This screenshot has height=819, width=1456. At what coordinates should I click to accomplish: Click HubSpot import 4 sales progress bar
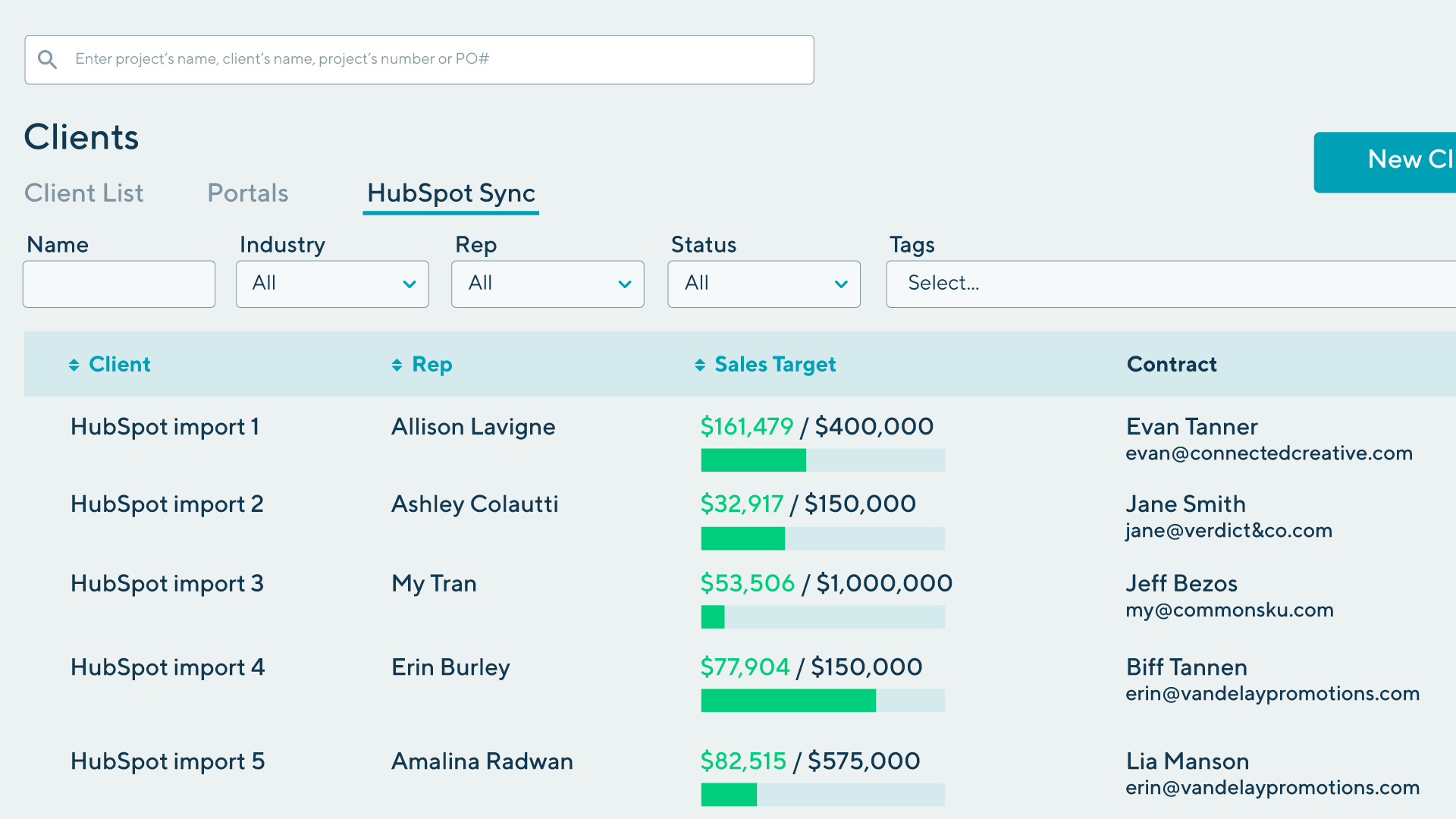coord(823,701)
